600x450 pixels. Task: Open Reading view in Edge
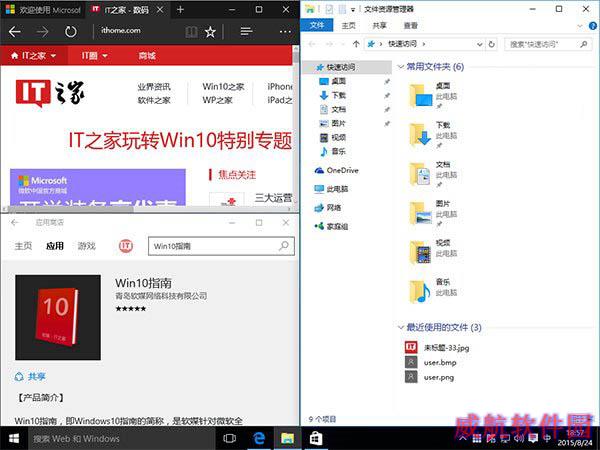191,32
